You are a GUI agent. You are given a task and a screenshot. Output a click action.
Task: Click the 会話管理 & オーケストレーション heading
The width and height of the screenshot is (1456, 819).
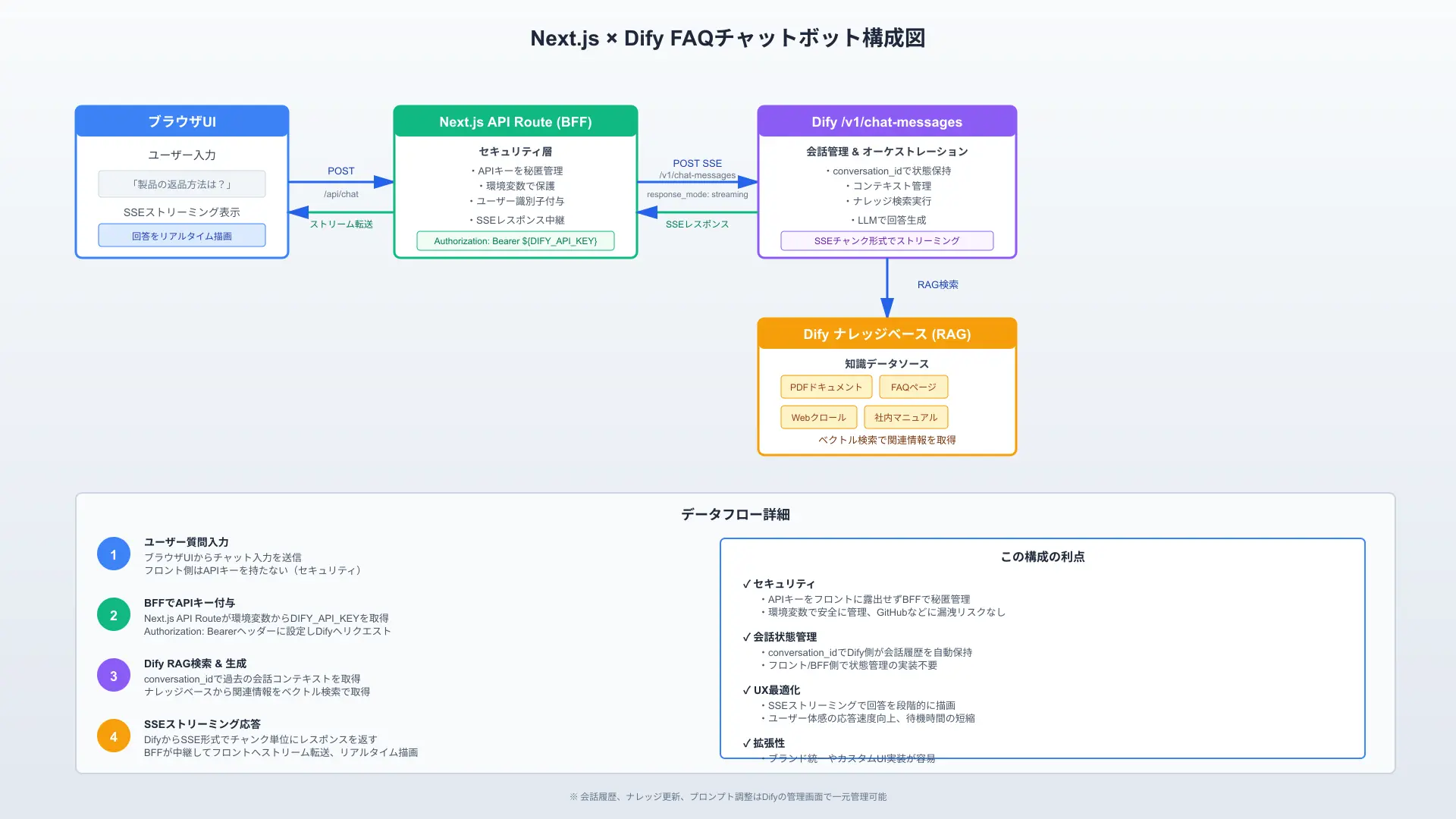(887, 152)
